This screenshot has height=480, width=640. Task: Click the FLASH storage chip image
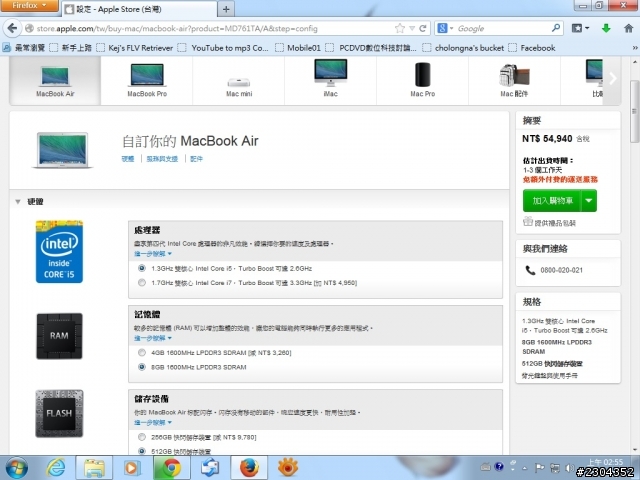[59, 413]
